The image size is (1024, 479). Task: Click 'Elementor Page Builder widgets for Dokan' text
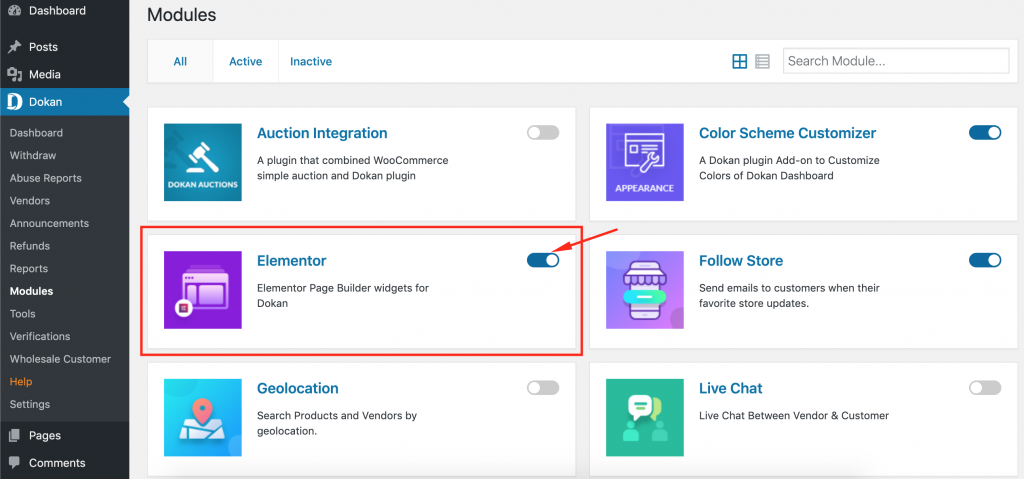click(x=343, y=295)
